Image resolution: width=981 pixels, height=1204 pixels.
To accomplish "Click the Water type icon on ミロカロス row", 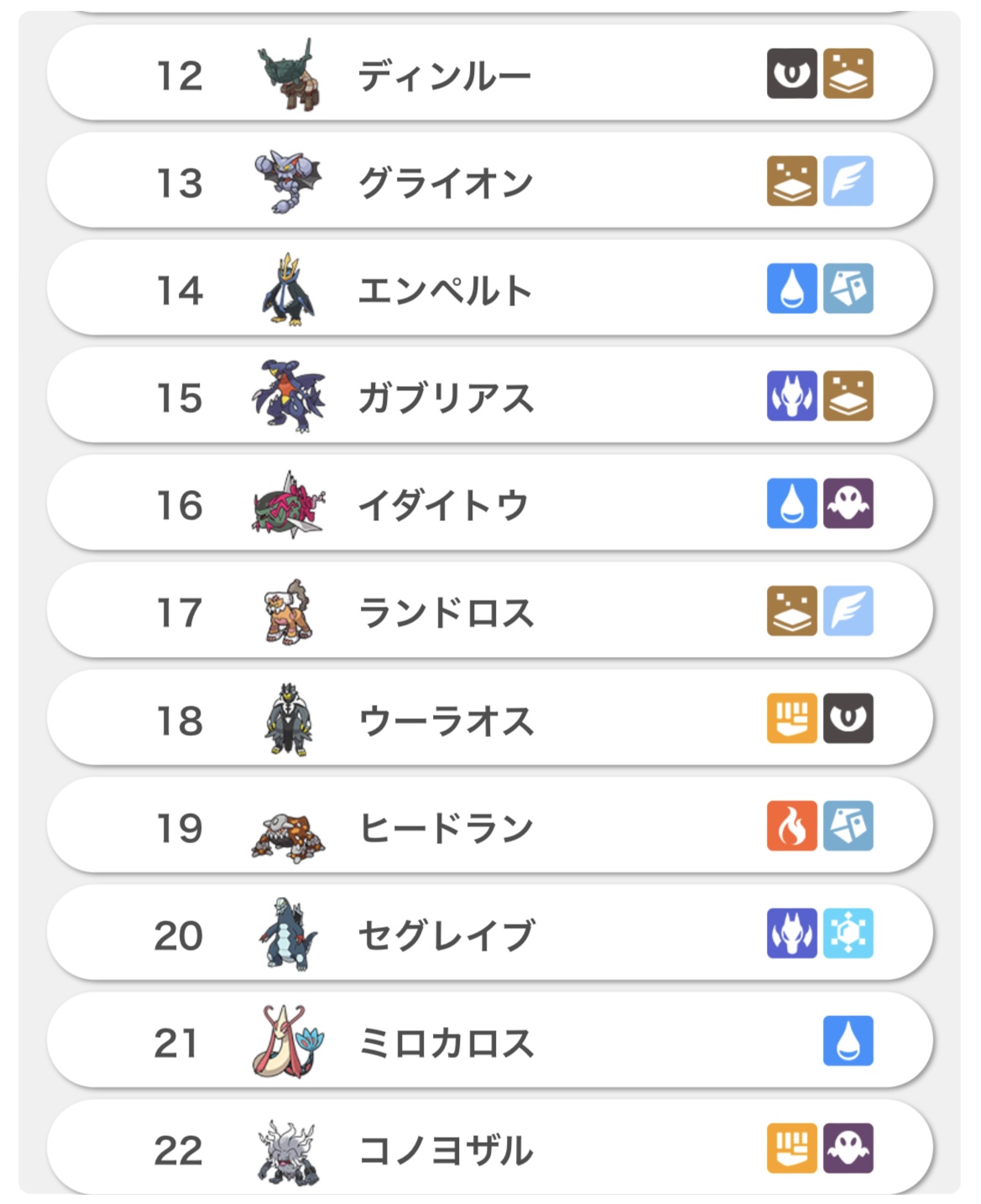I will [x=848, y=1040].
